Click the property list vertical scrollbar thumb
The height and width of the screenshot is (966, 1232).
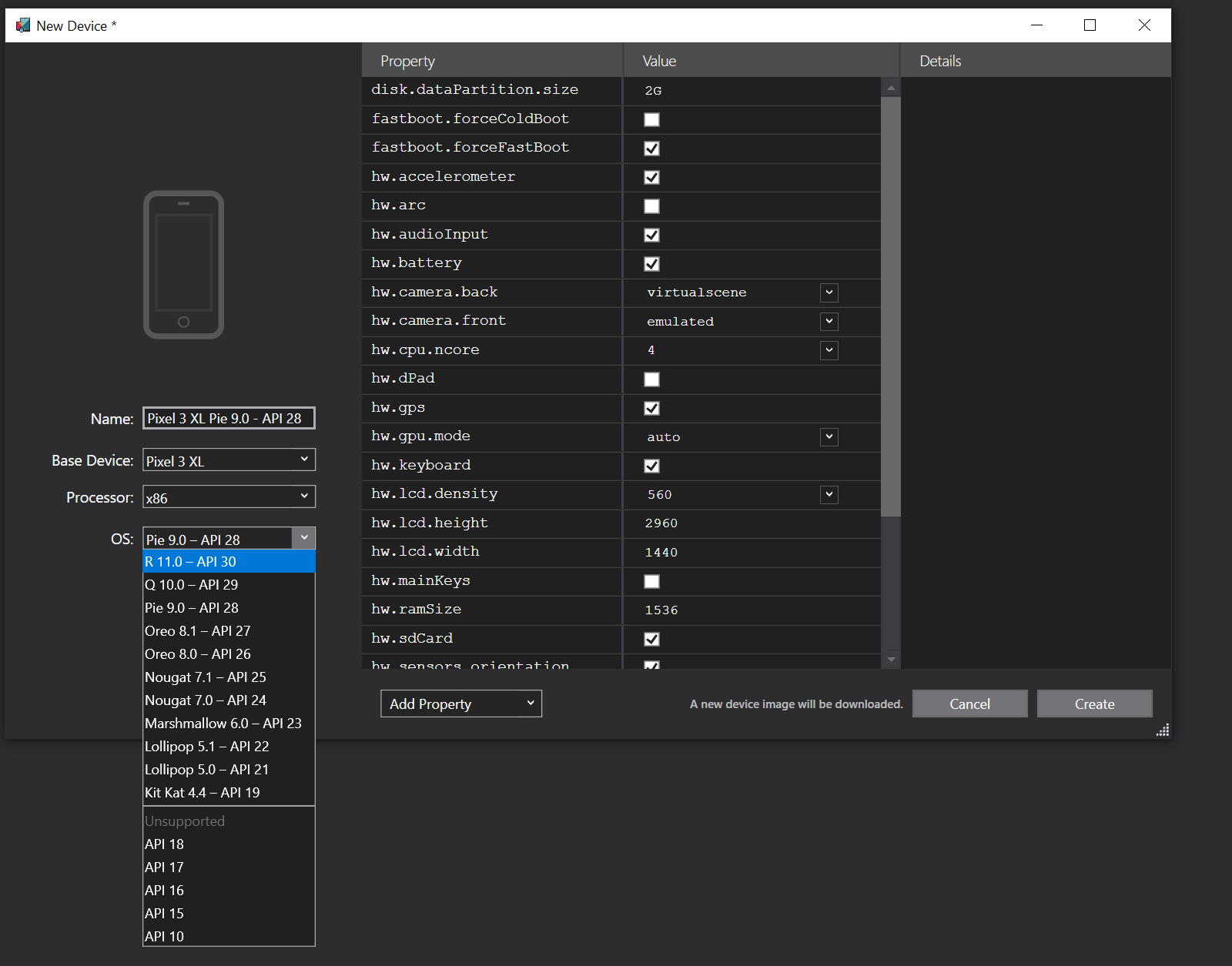[891, 307]
